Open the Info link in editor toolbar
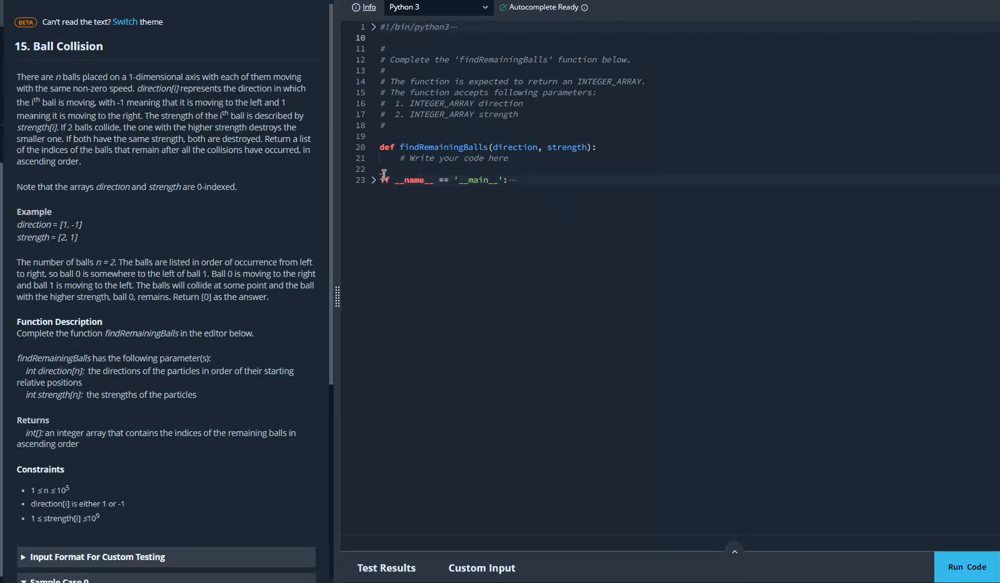 pos(369,7)
